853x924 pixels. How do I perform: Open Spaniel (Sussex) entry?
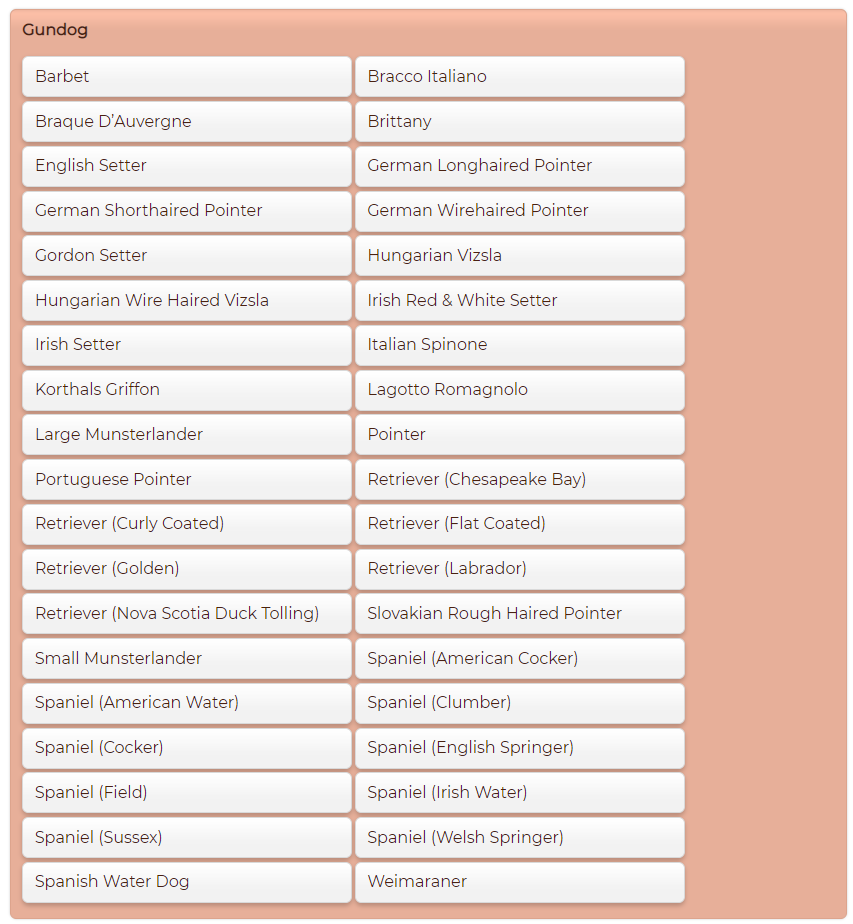pyautogui.click(x=186, y=837)
